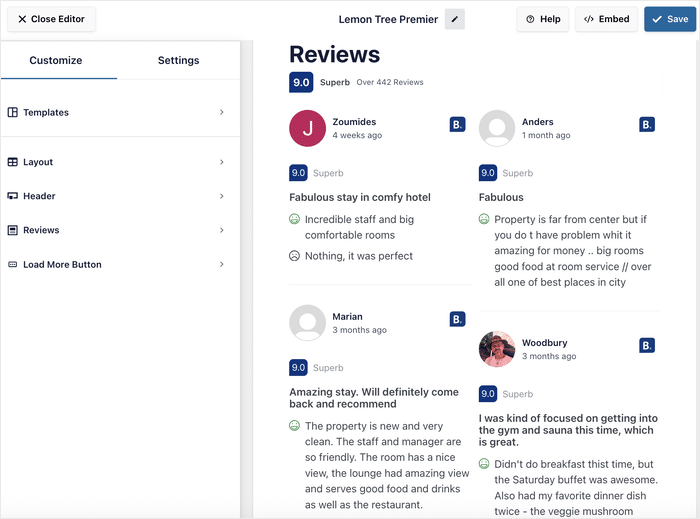
Task: Open the Reviews menu item in sidebar
Action: (x=121, y=230)
